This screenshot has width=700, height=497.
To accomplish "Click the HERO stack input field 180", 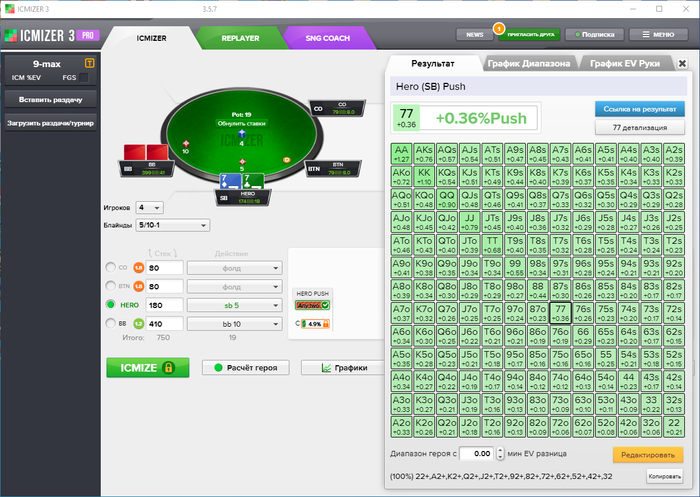I will (x=164, y=305).
